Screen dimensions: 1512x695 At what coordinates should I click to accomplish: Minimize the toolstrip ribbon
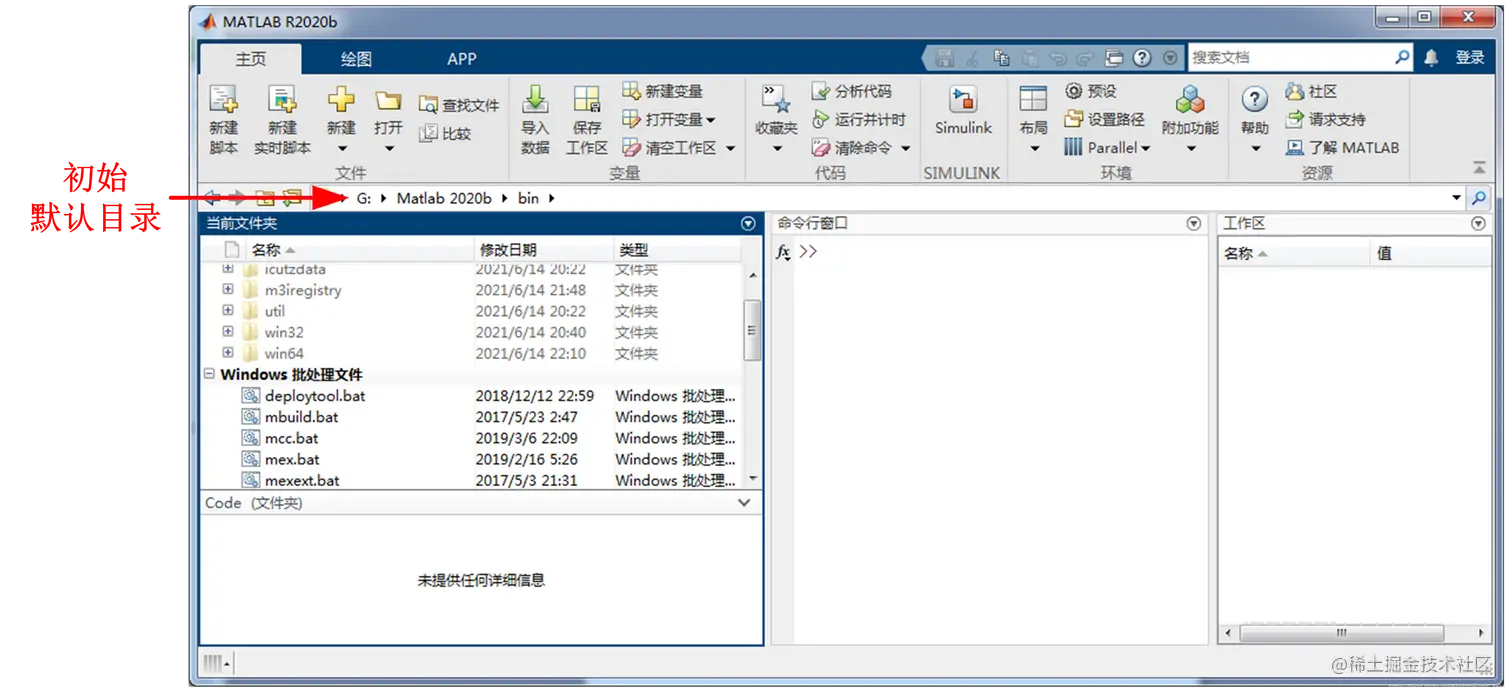(1479, 168)
